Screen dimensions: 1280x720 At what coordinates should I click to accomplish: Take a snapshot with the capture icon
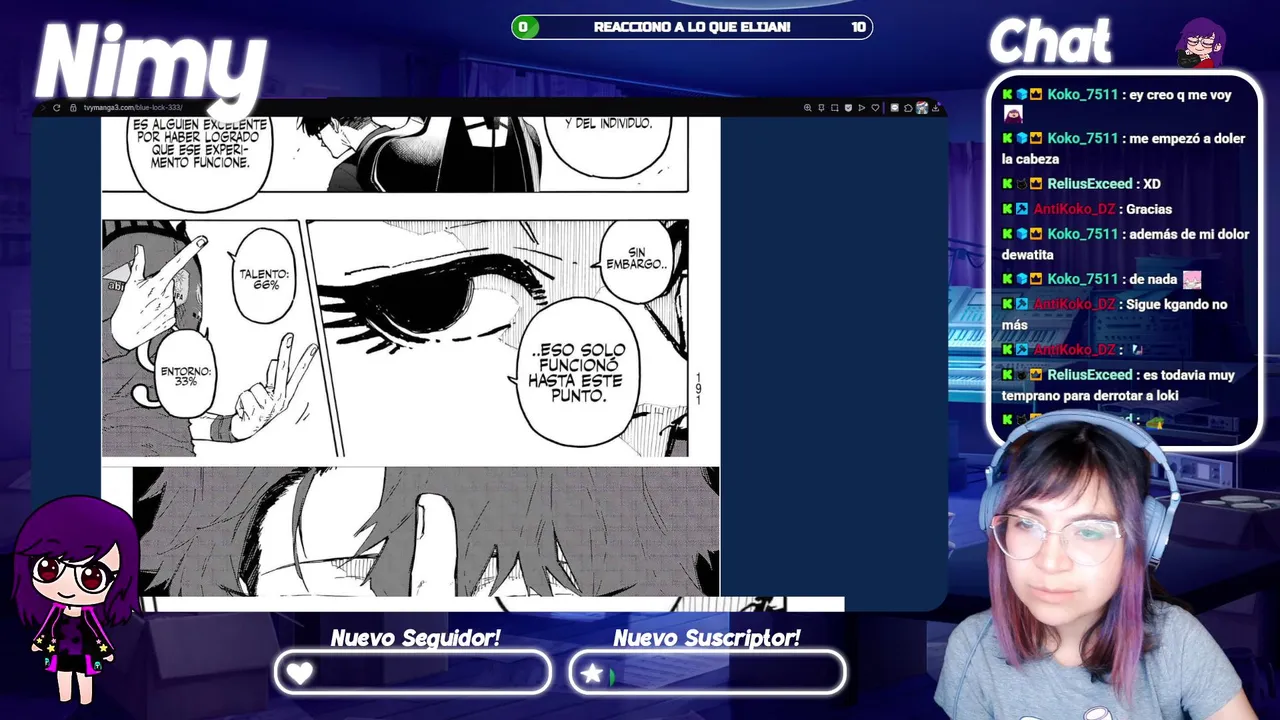(x=835, y=108)
